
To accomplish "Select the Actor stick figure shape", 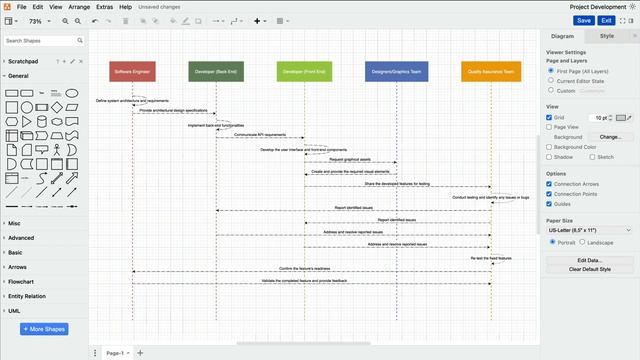I will point(57,150).
